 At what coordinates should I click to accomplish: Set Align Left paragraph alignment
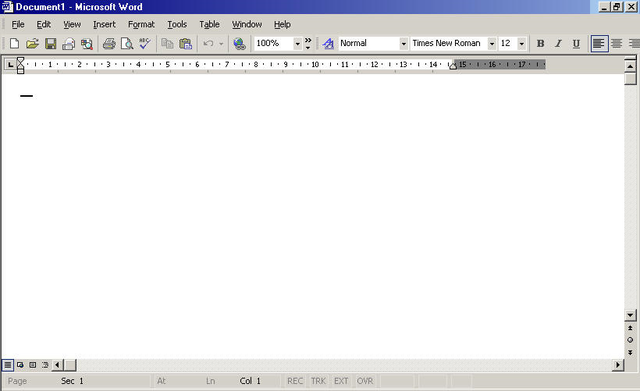(x=599, y=43)
